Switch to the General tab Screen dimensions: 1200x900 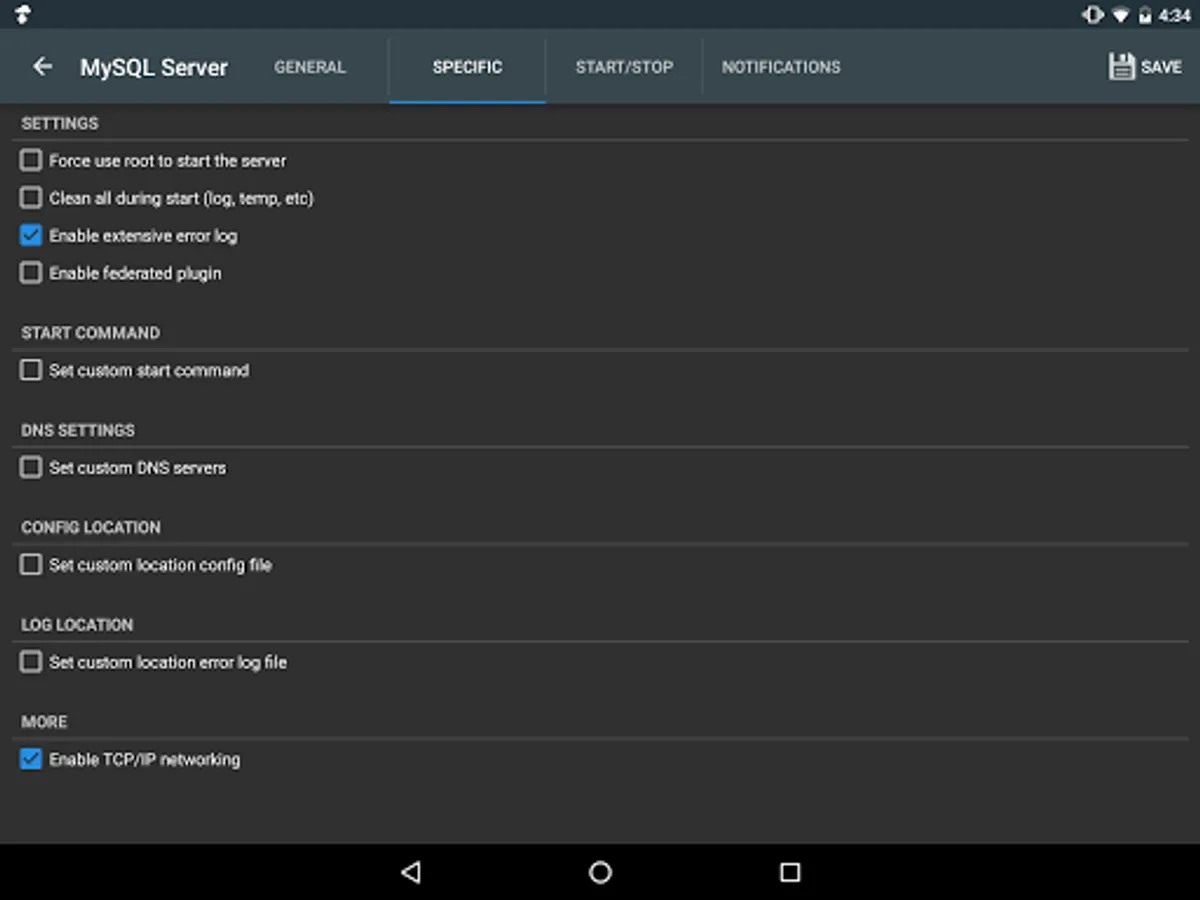point(310,67)
